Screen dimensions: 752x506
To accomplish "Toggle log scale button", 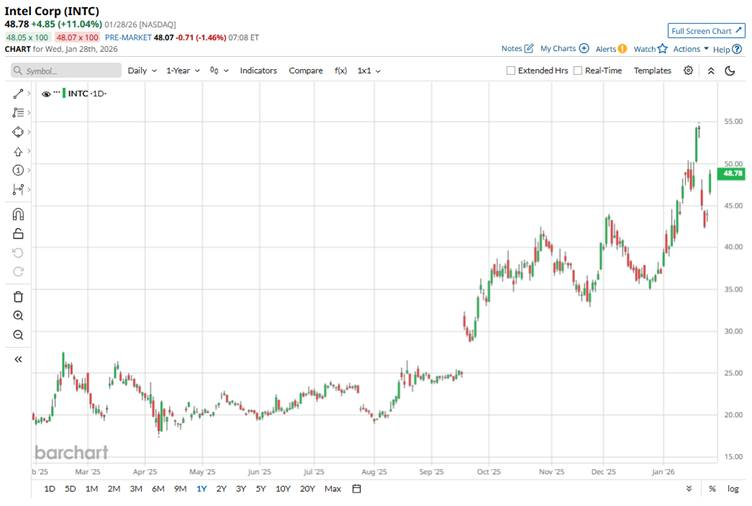I will 733,489.
